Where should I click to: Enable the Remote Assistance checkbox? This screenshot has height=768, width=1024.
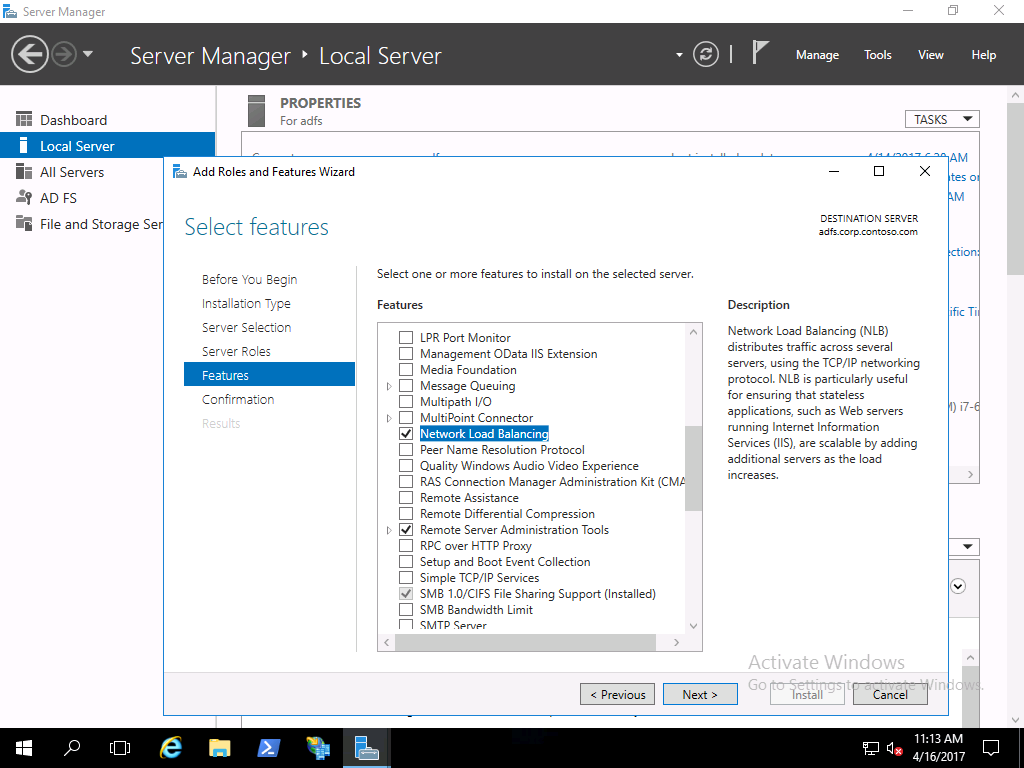[x=406, y=498]
